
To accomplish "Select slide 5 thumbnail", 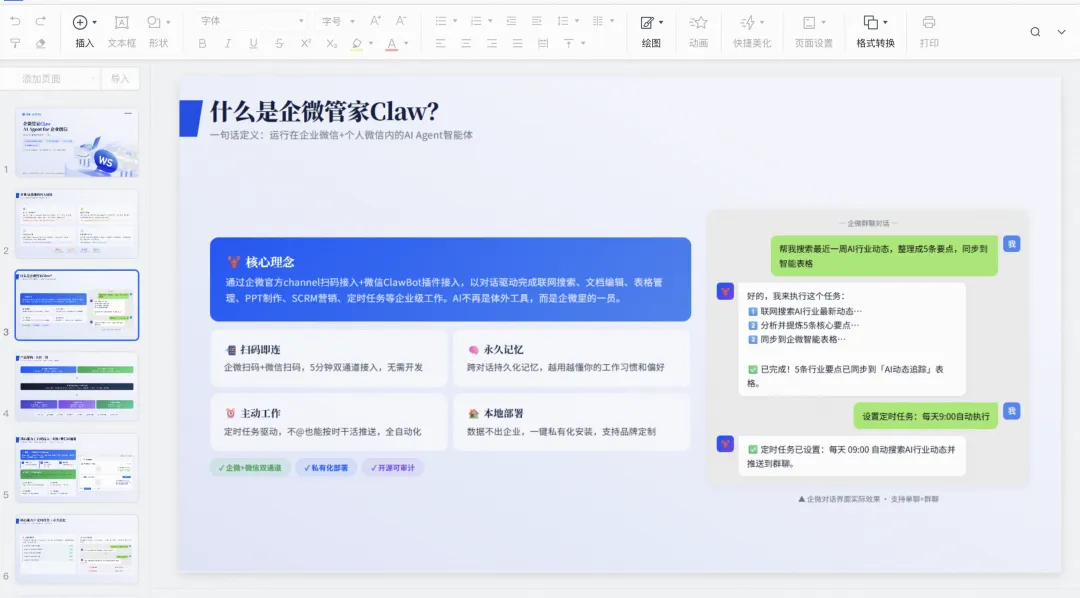I will coord(76,468).
